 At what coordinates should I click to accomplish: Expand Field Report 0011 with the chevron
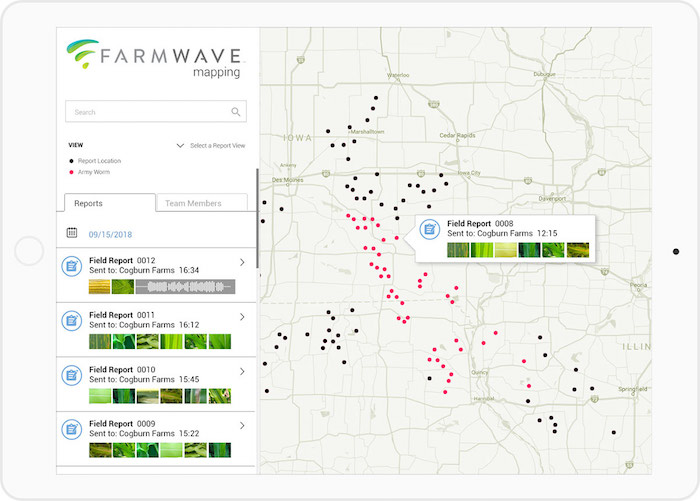(242, 317)
